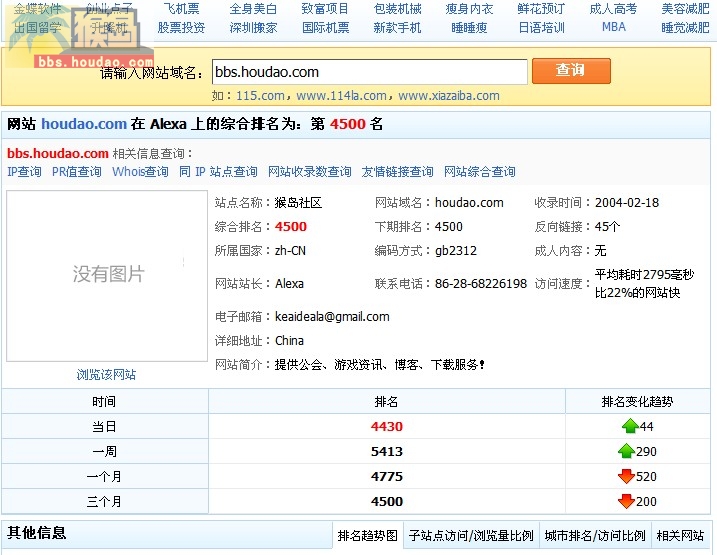
Task: Click the email keaideala@gmail.com
Action: click(332, 316)
